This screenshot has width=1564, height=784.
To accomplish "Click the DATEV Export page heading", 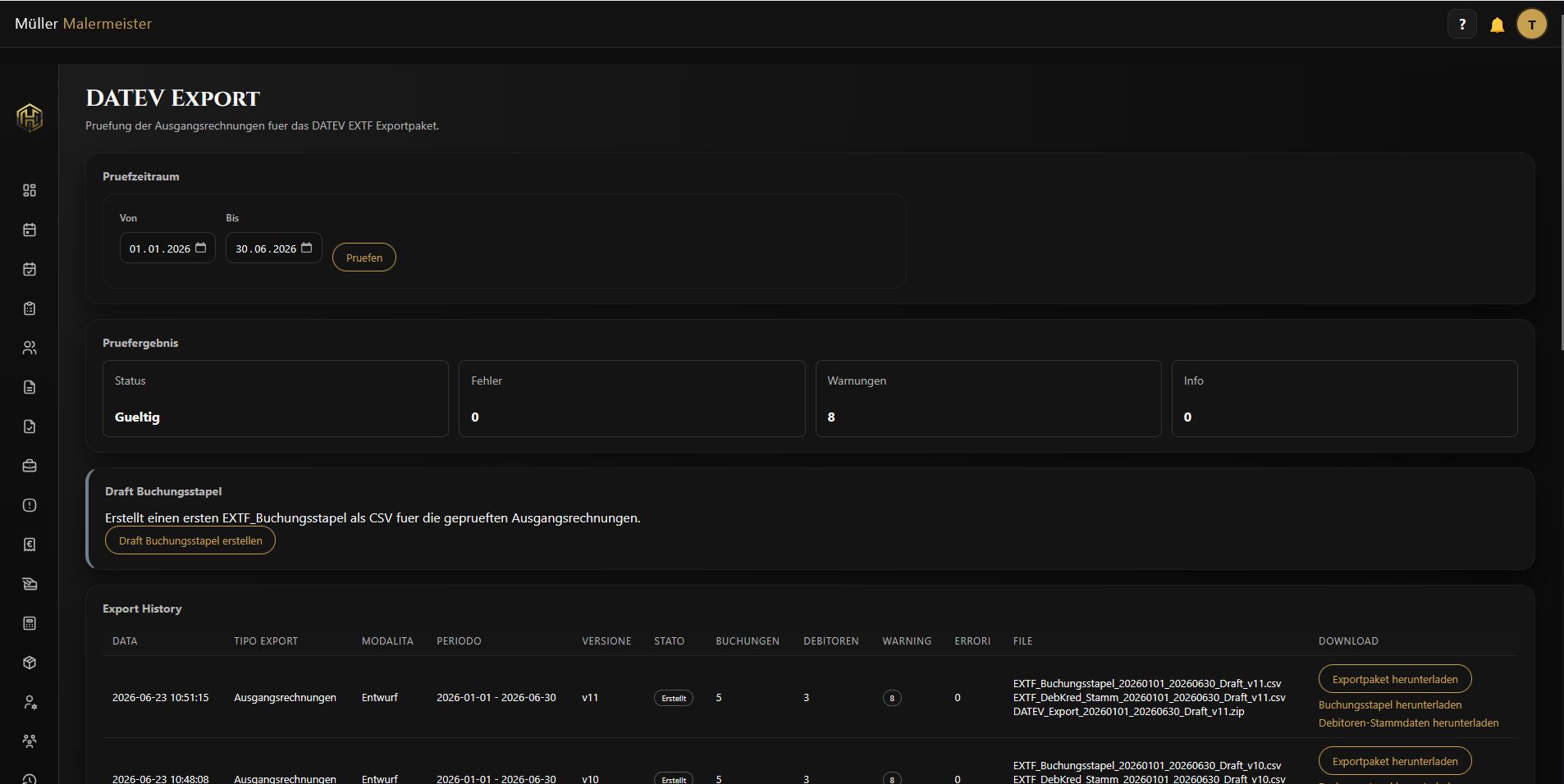I will point(172,98).
